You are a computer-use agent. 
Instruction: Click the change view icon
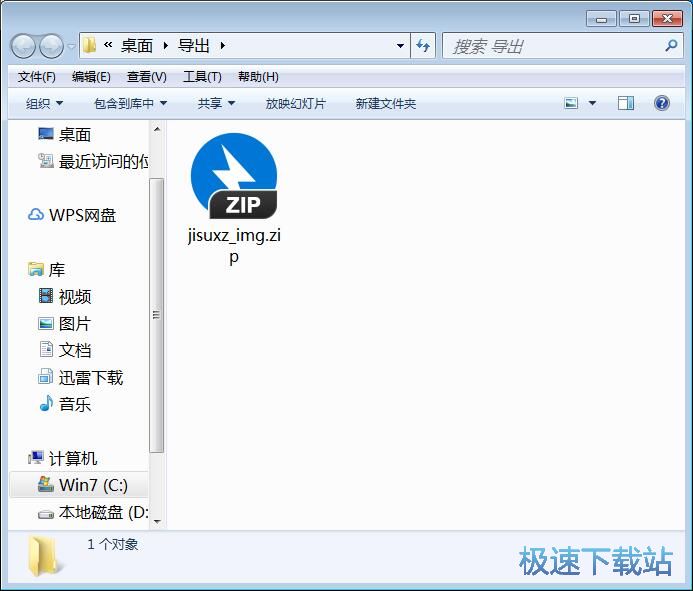[571, 103]
